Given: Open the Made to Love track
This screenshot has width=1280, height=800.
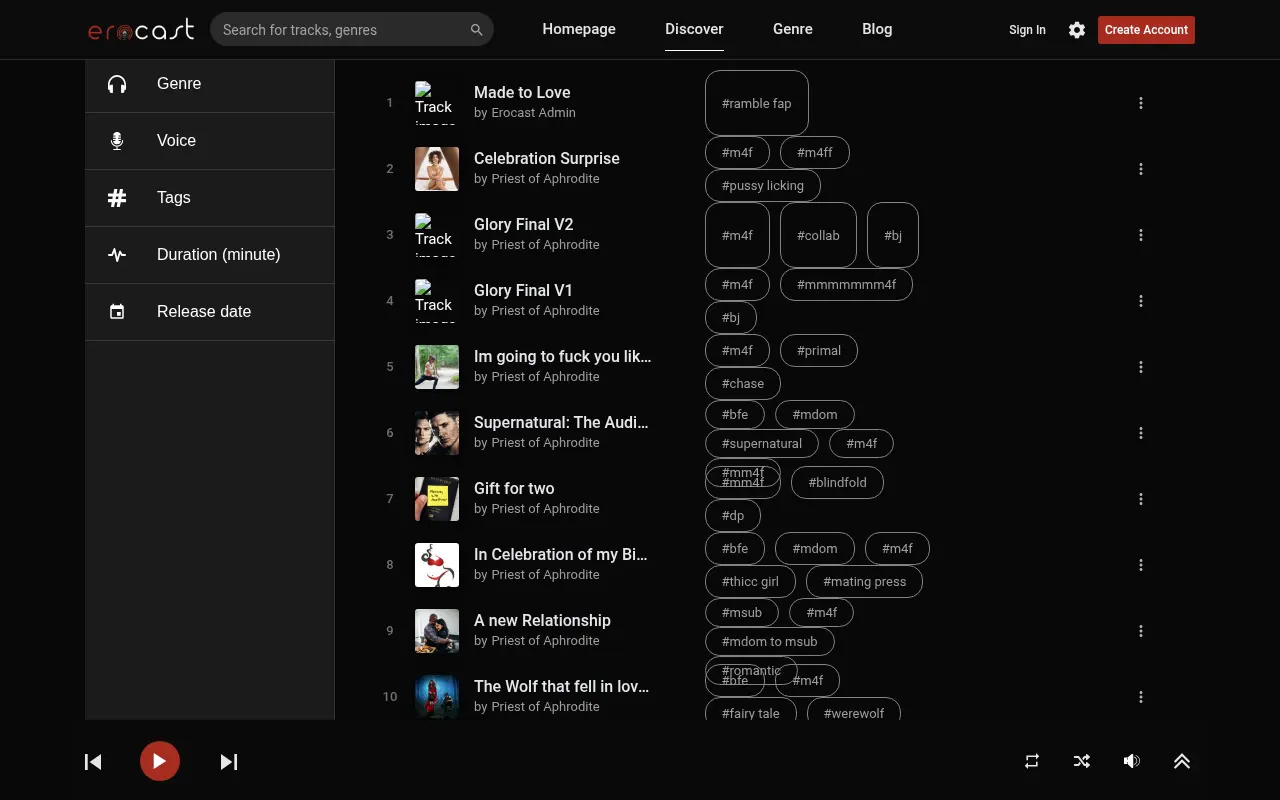Looking at the screenshot, I should tap(522, 92).
